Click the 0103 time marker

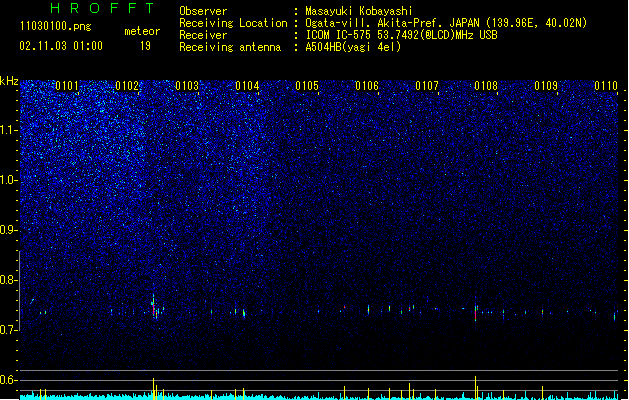click(187, 86)
